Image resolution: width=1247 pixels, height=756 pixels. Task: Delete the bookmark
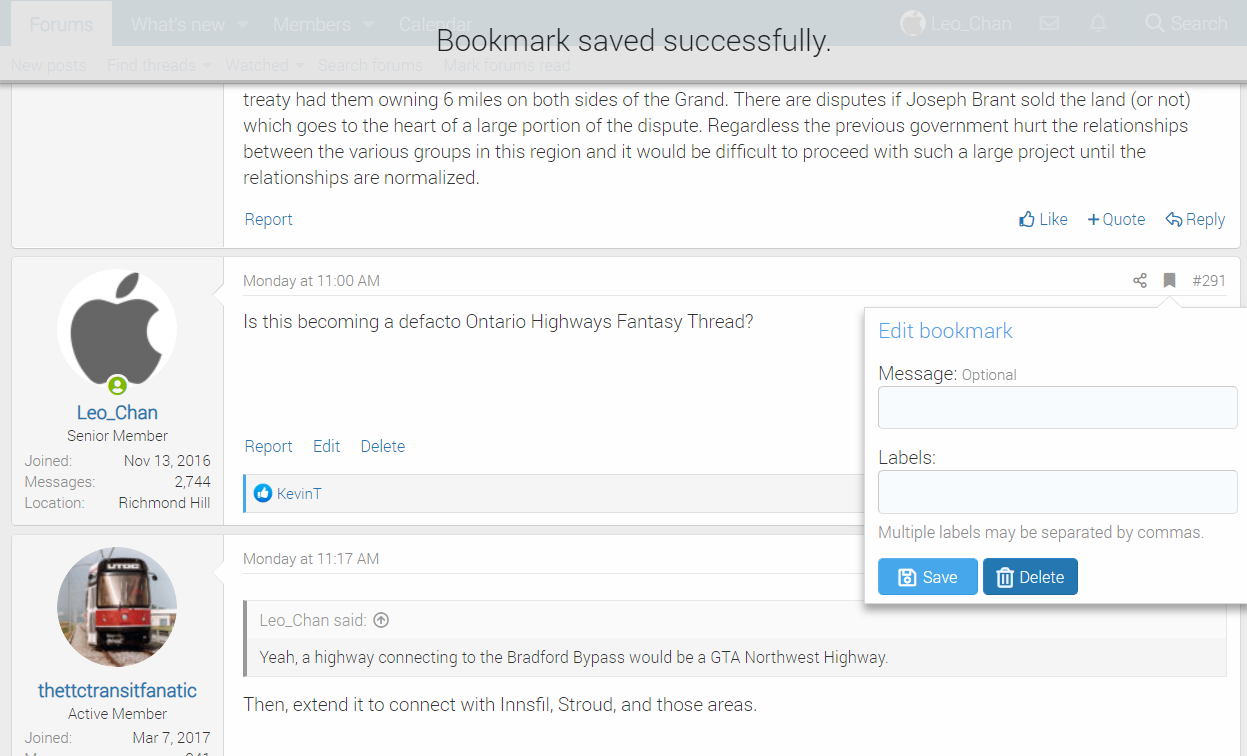[1030, 577]
